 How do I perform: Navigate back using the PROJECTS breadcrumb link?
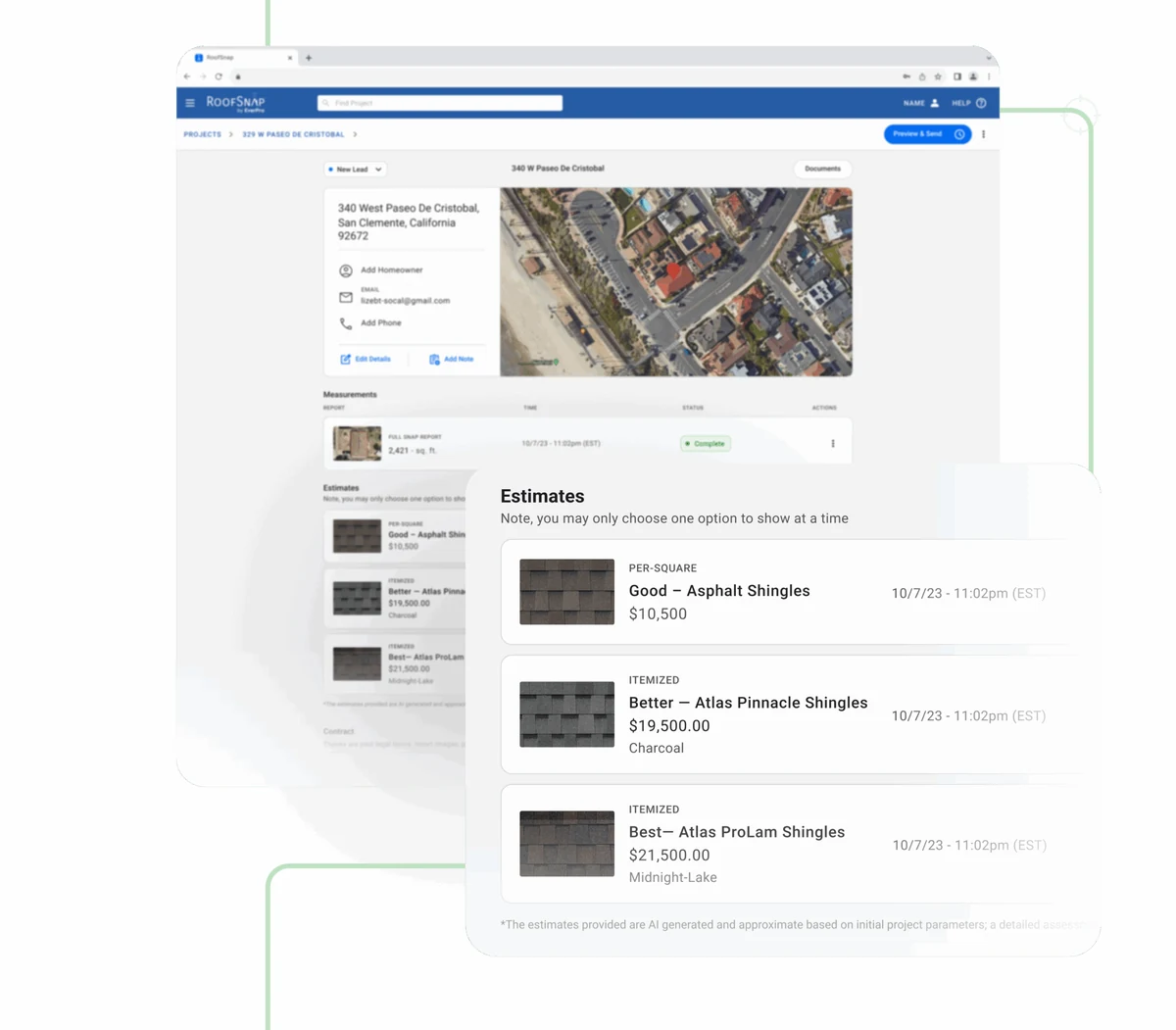(201, 134)
